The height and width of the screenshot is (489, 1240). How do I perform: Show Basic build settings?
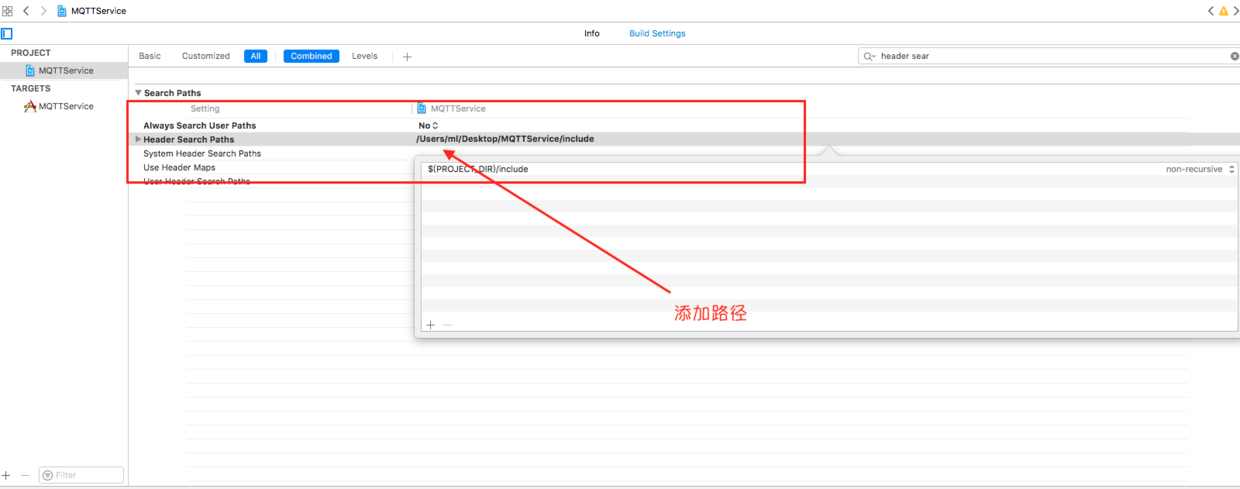coord(149,56)
